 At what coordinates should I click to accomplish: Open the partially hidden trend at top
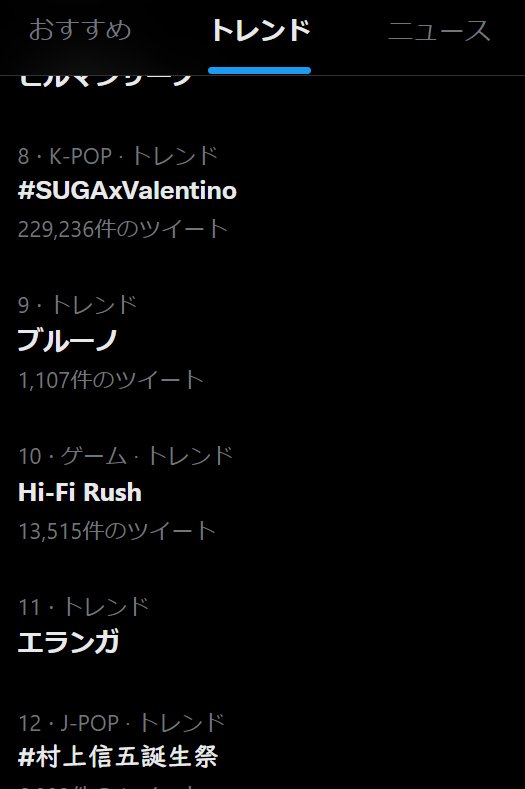106,82
